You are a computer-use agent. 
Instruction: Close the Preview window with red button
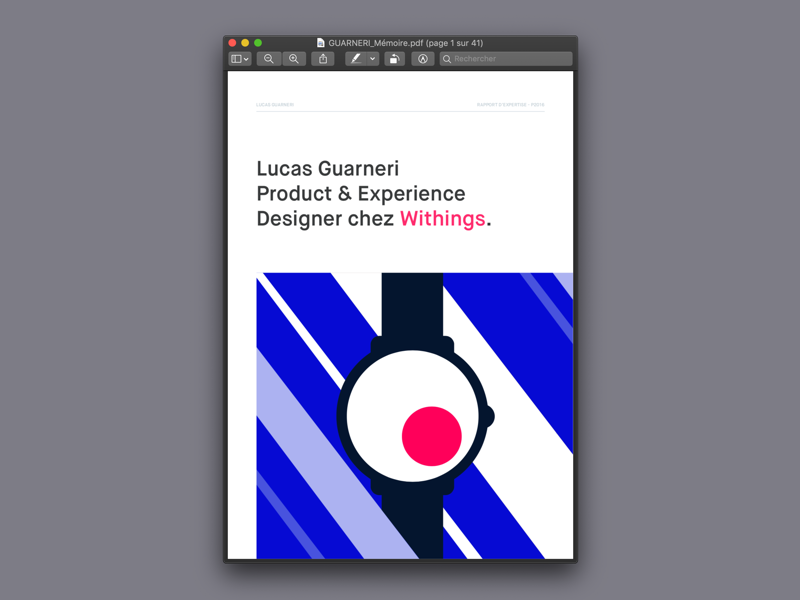(x=233, y=43)
